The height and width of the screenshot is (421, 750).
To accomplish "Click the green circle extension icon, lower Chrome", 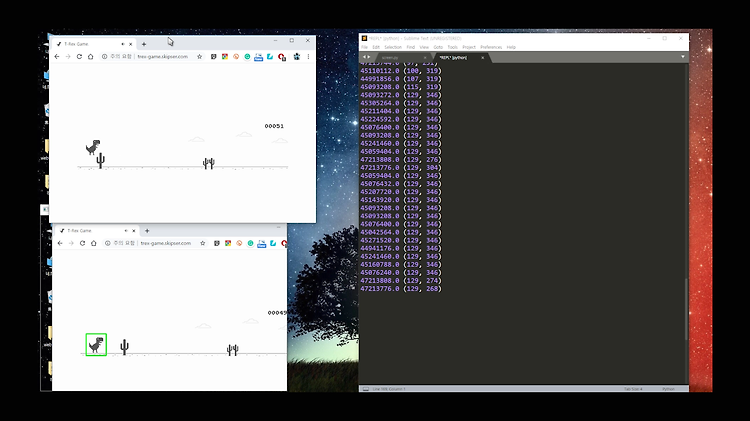I will (x=251, y=243).
